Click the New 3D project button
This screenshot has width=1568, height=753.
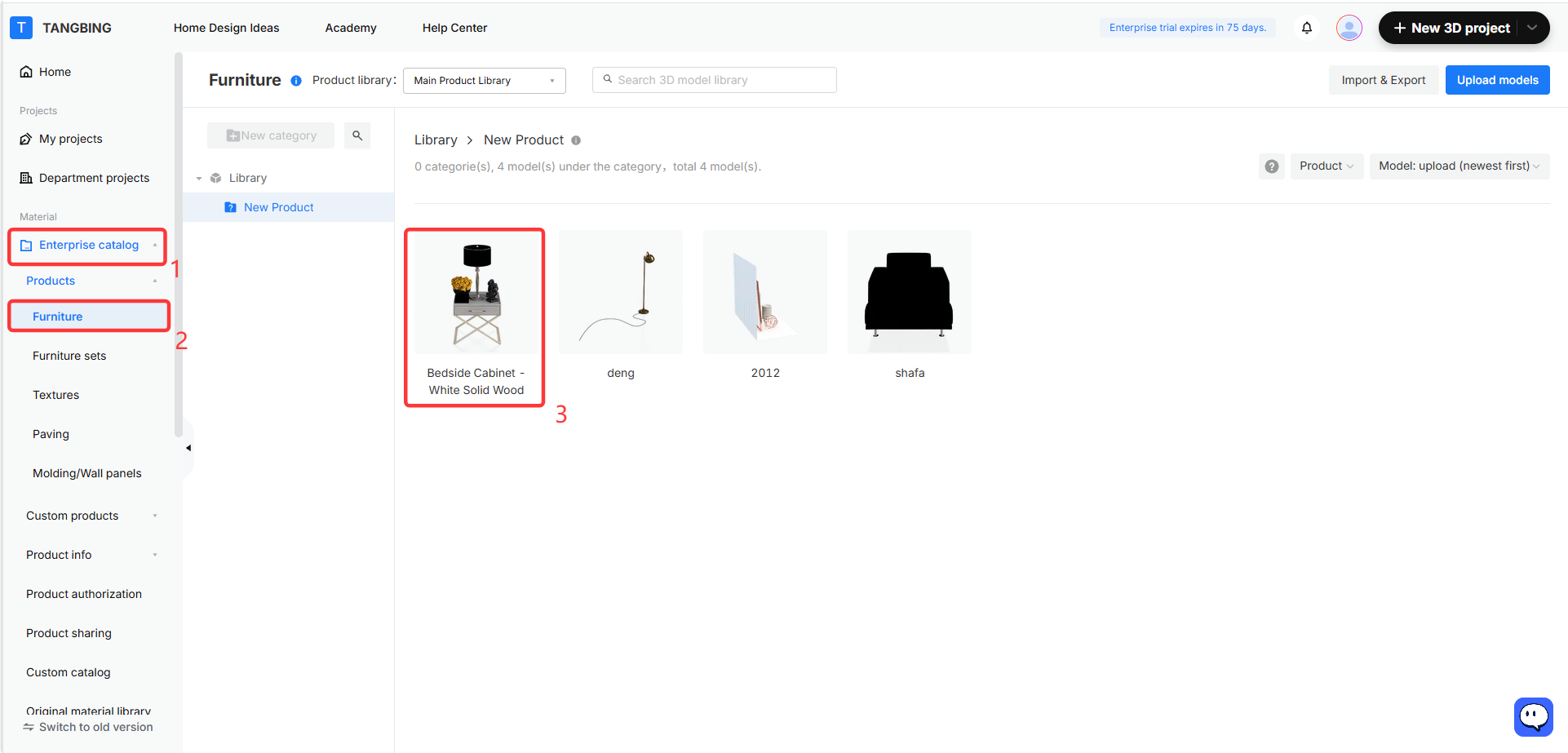click(1451, 28)
